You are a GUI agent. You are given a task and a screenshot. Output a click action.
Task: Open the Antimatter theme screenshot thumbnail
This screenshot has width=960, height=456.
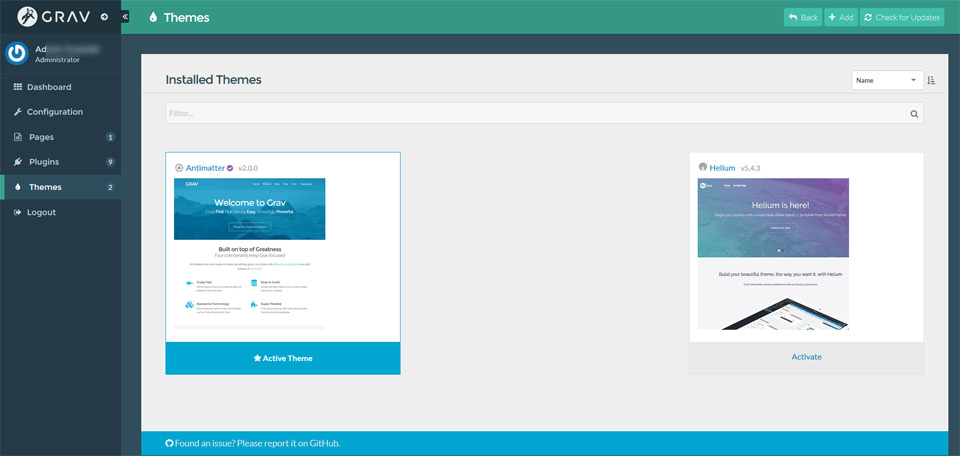[x=250, y=254]
